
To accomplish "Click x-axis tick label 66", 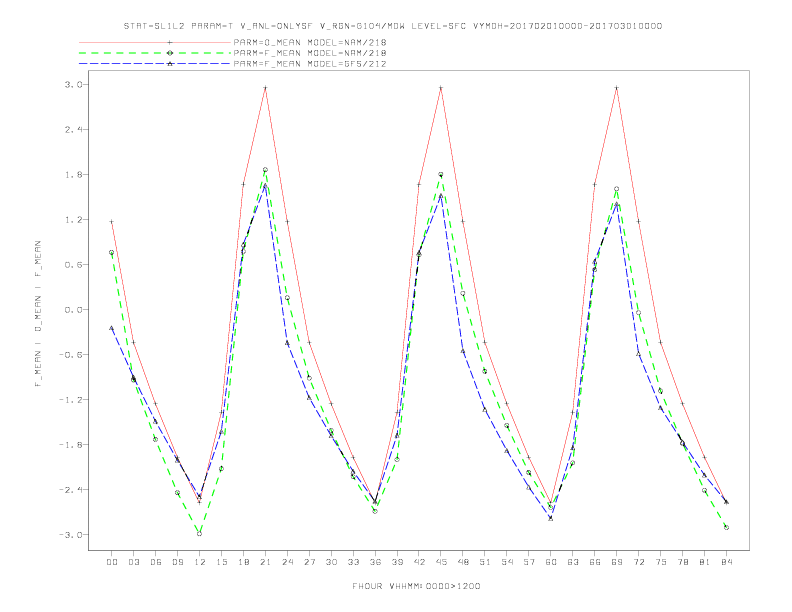I will pos(595,562).
